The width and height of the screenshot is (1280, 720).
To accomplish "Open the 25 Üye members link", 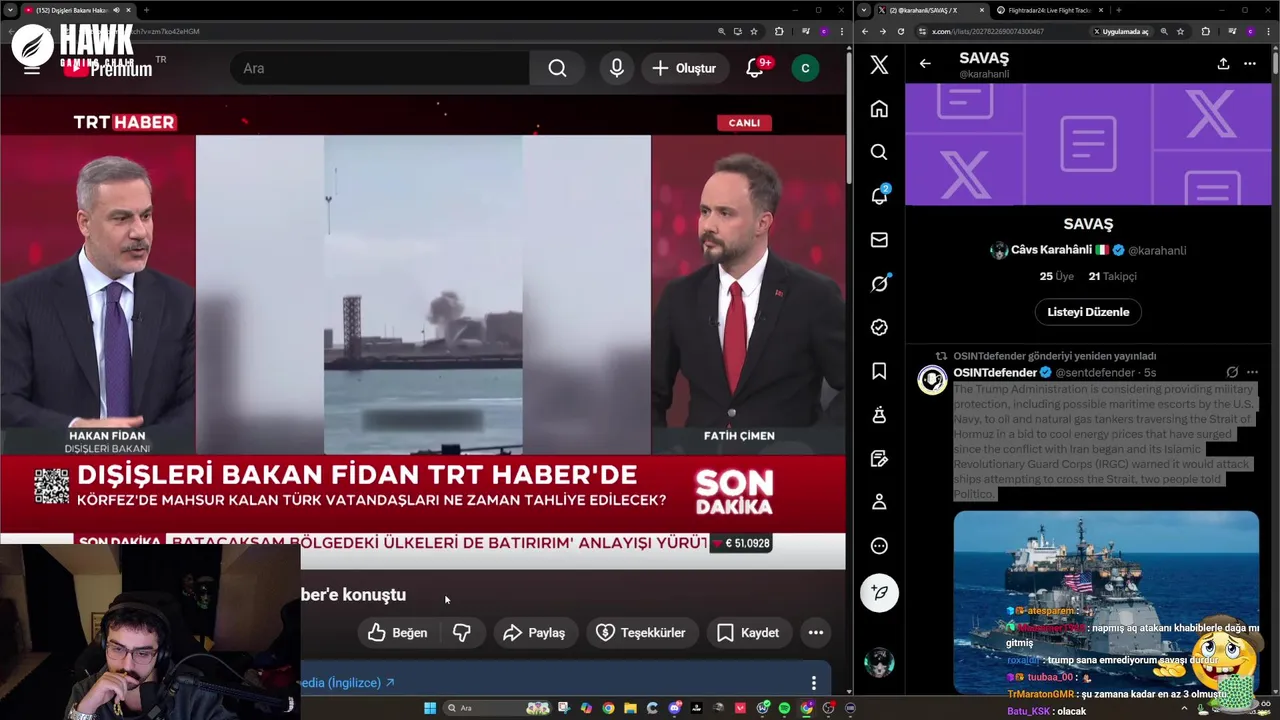I will [1056, 276].
